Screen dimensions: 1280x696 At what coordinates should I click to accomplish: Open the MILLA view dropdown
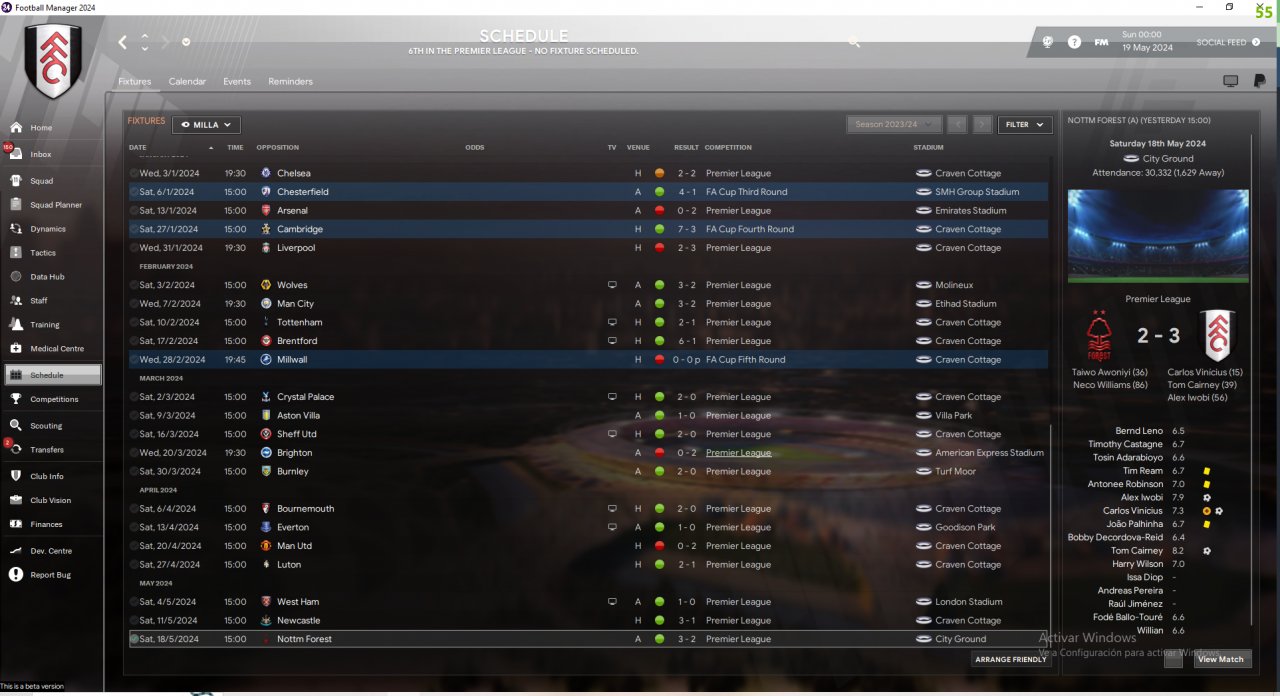click(x=206, y=125)
